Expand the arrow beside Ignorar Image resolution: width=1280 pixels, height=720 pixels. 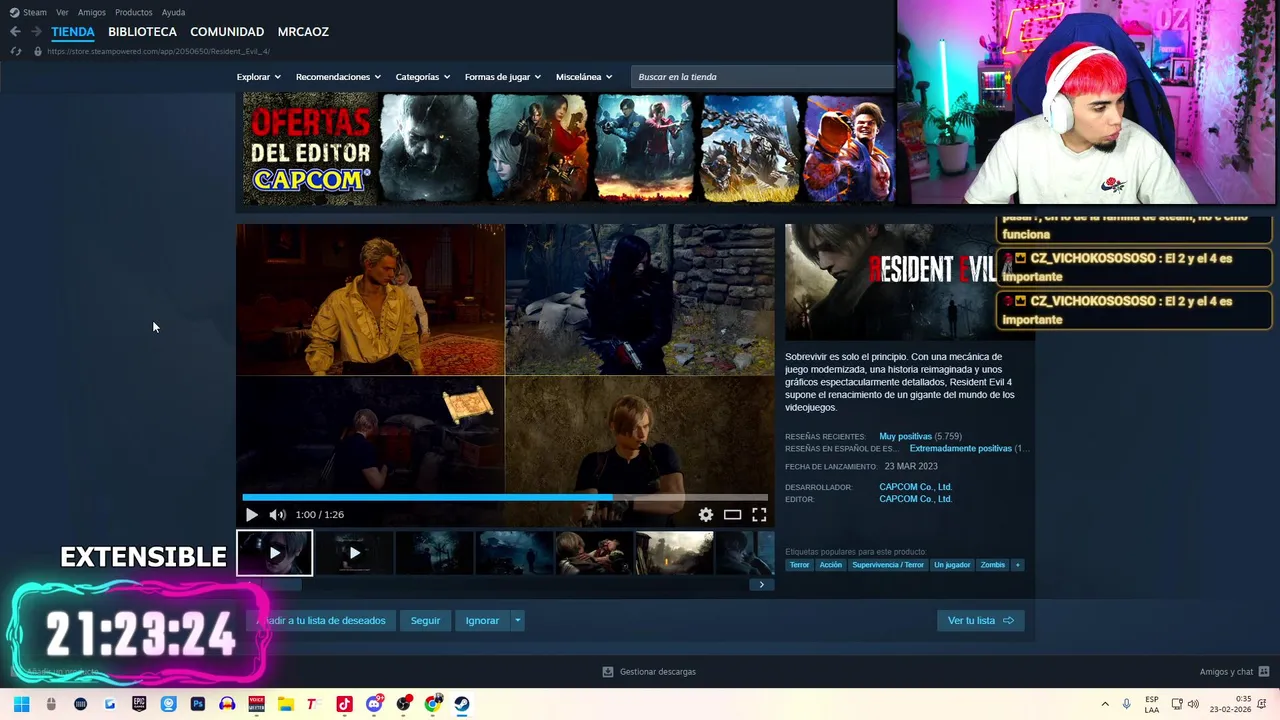(x=517, y=621)
